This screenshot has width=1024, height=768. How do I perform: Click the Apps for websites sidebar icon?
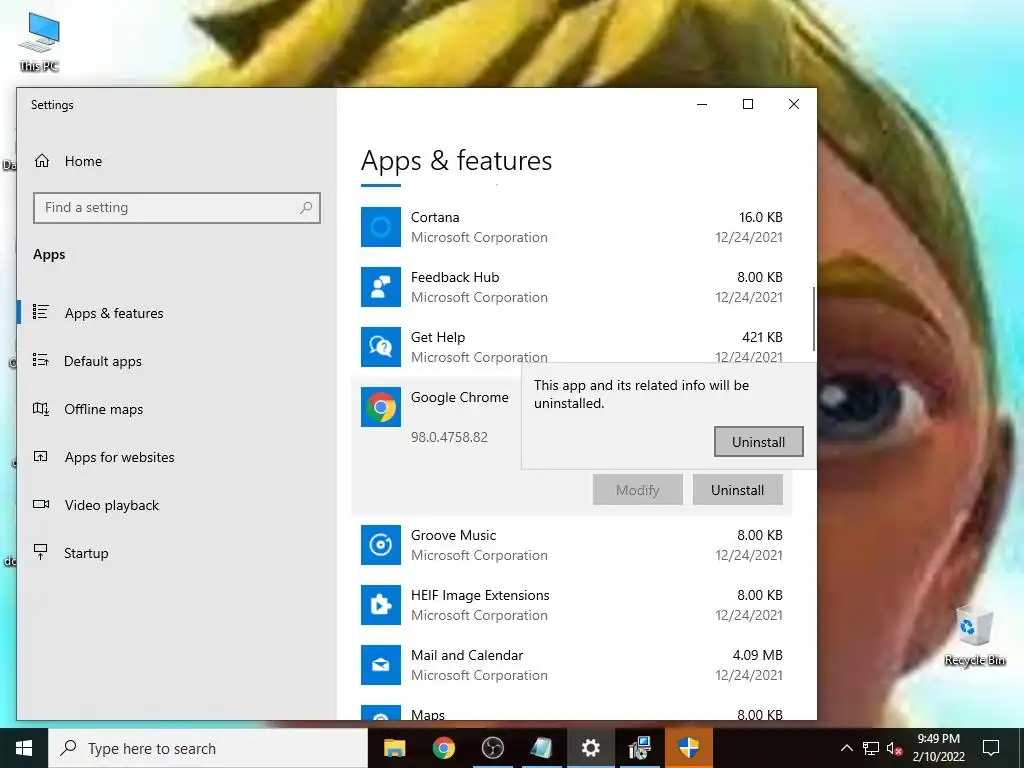[40, 456]
